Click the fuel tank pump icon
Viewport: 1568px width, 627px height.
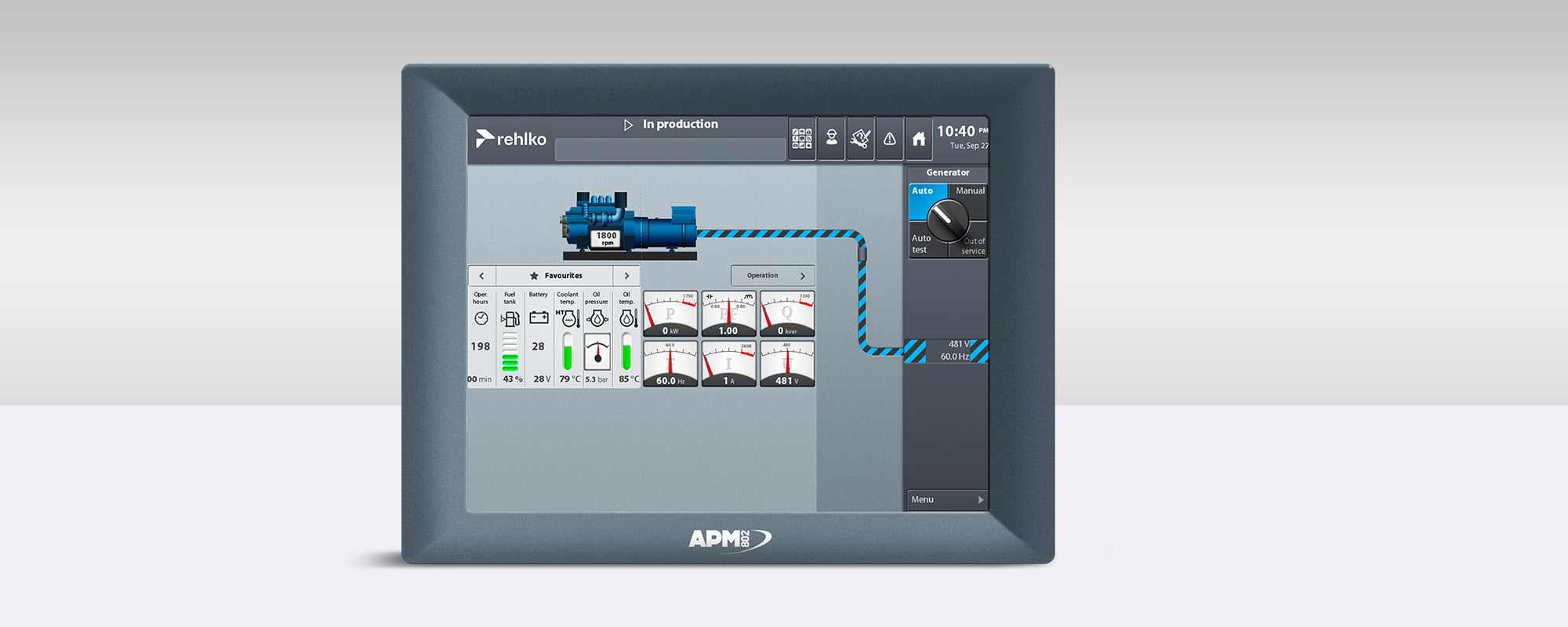(510, 319)
